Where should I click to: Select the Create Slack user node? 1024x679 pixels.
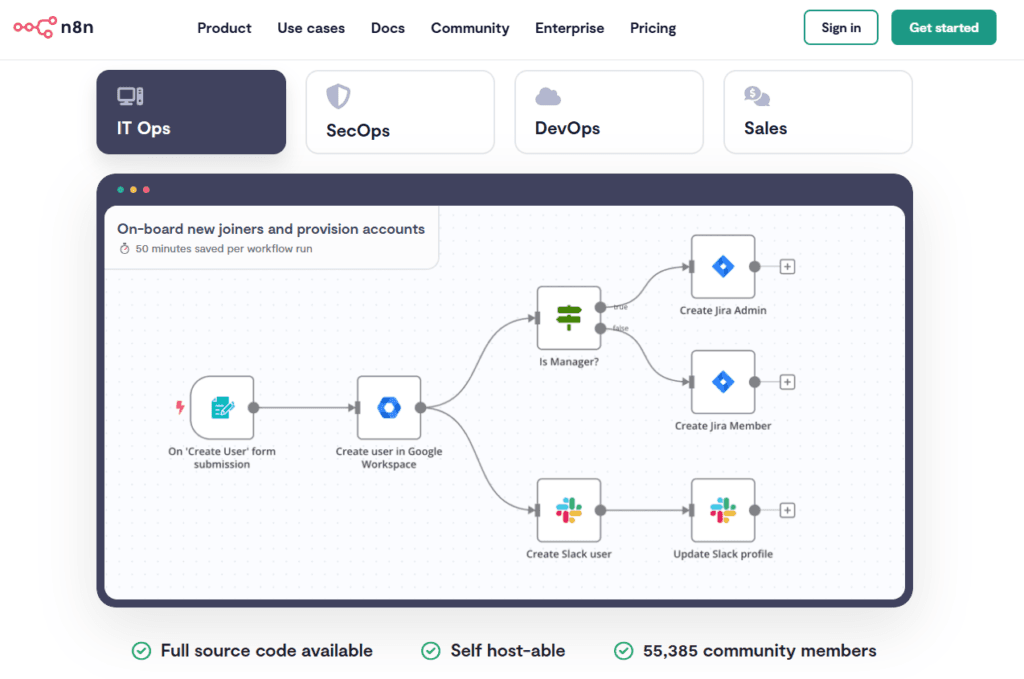[569, 510]
